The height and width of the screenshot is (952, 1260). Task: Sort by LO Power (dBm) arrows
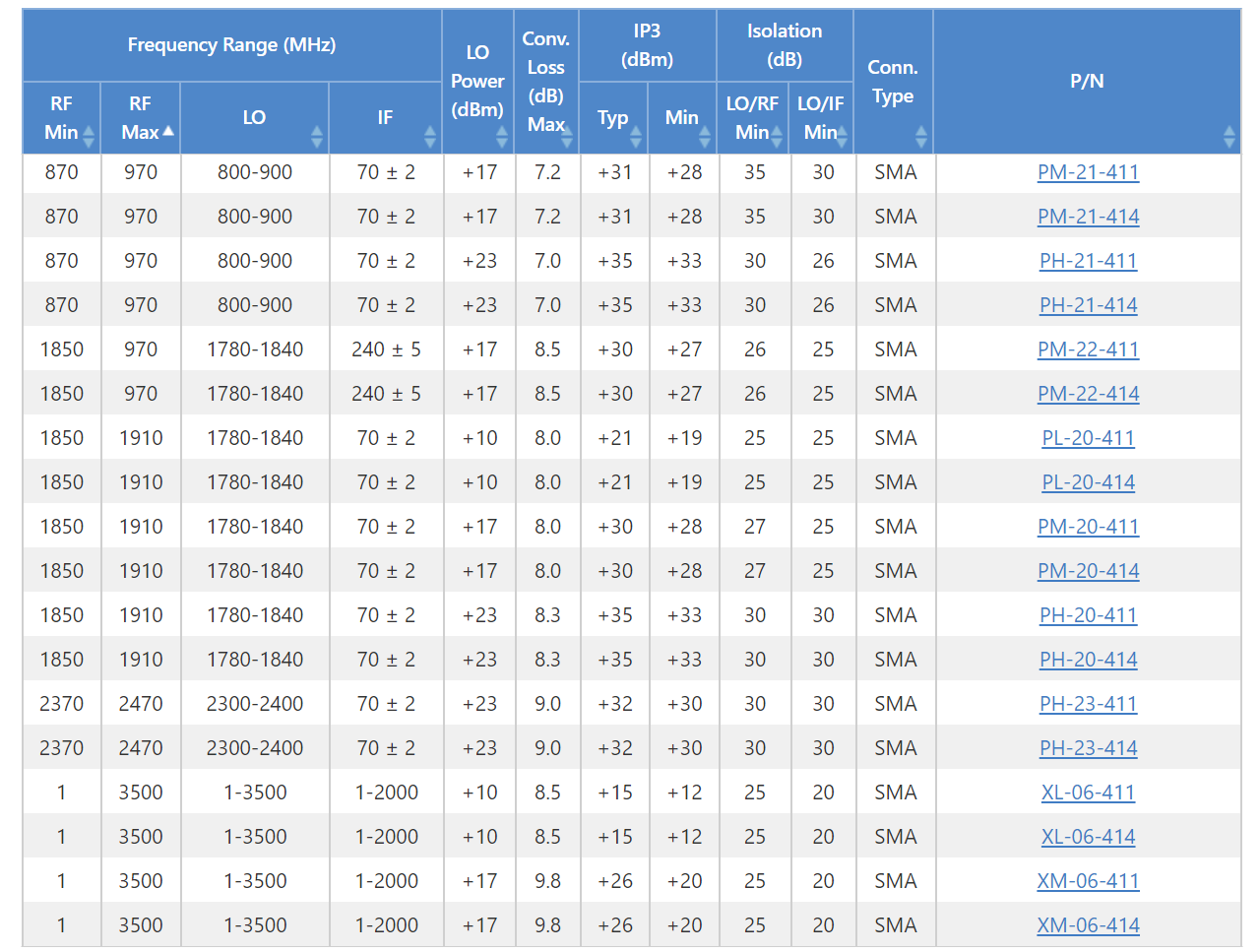(x=502, y=136)
